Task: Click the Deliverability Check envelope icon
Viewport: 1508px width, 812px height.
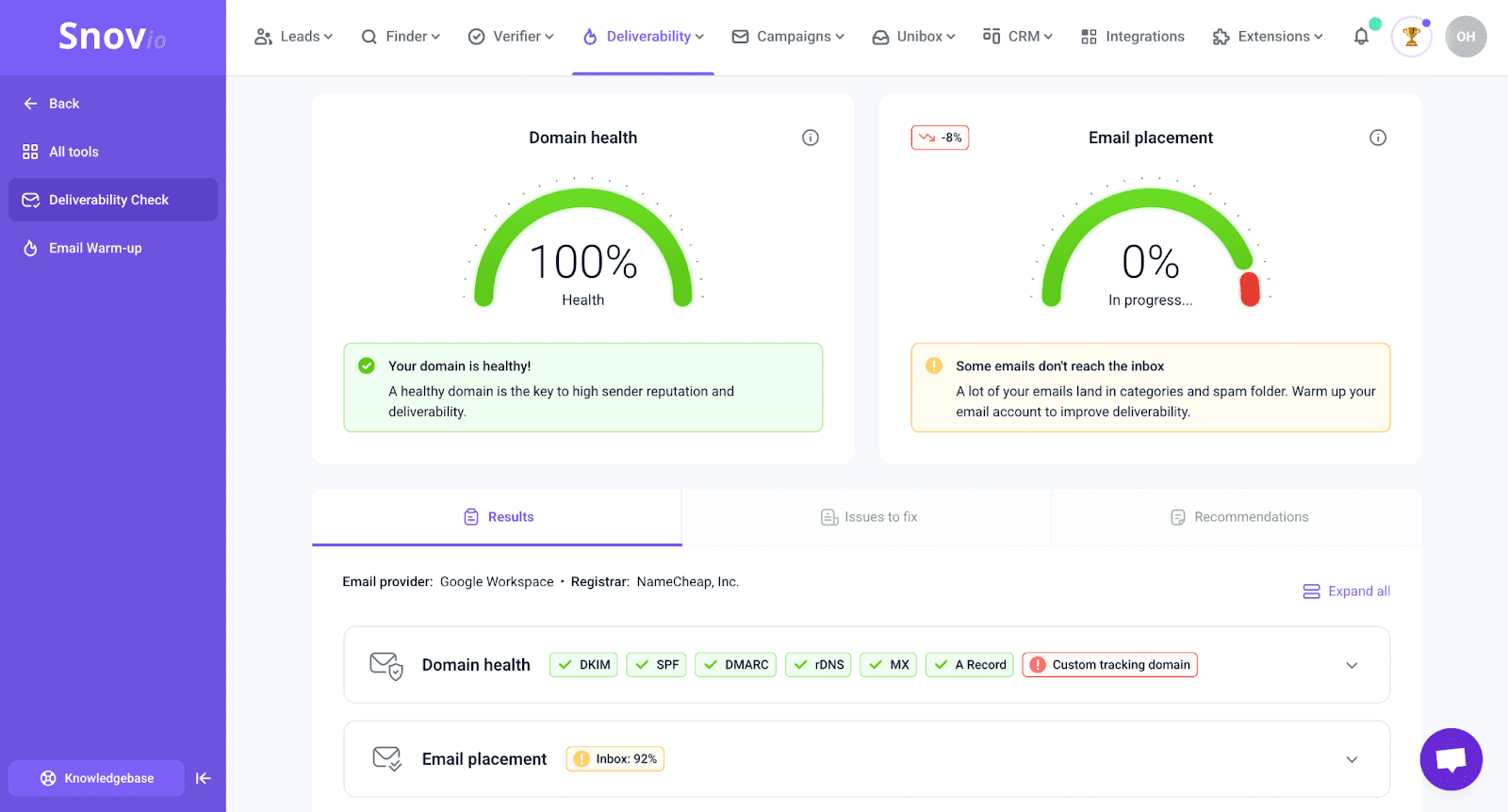Action: 30,200
